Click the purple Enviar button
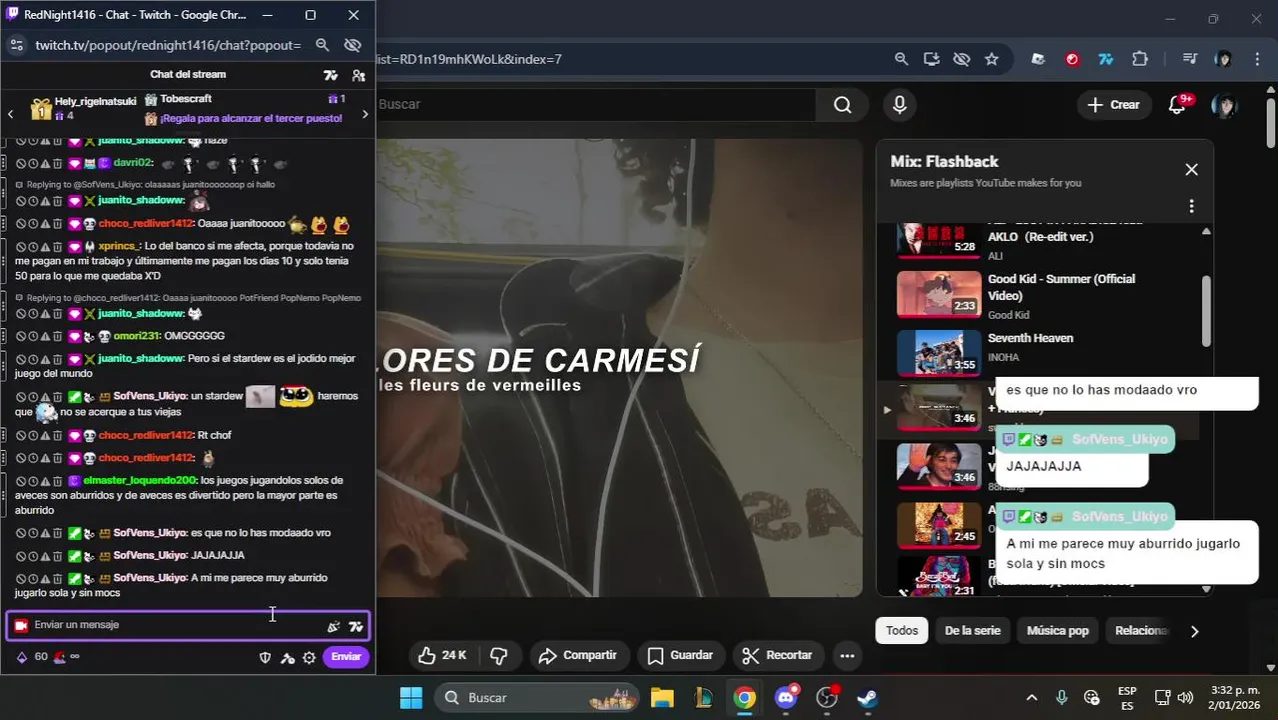 pyautogui.click(x=346, y=657)
